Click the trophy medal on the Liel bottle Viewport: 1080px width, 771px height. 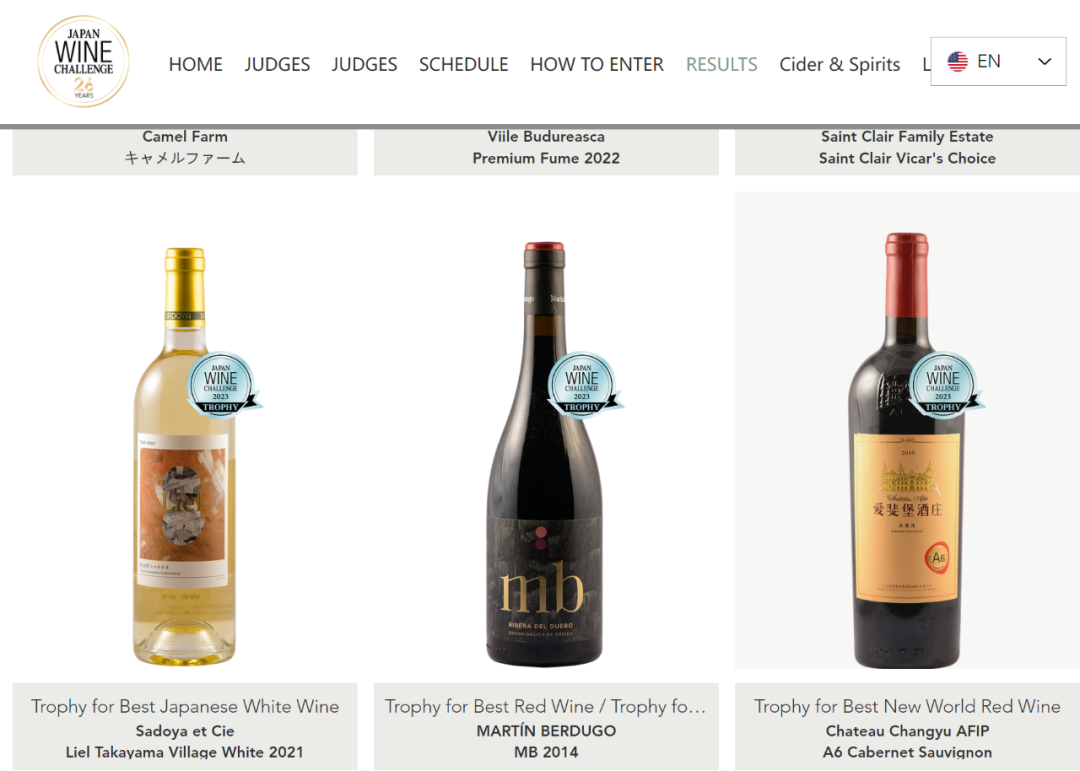pos(223,384)
